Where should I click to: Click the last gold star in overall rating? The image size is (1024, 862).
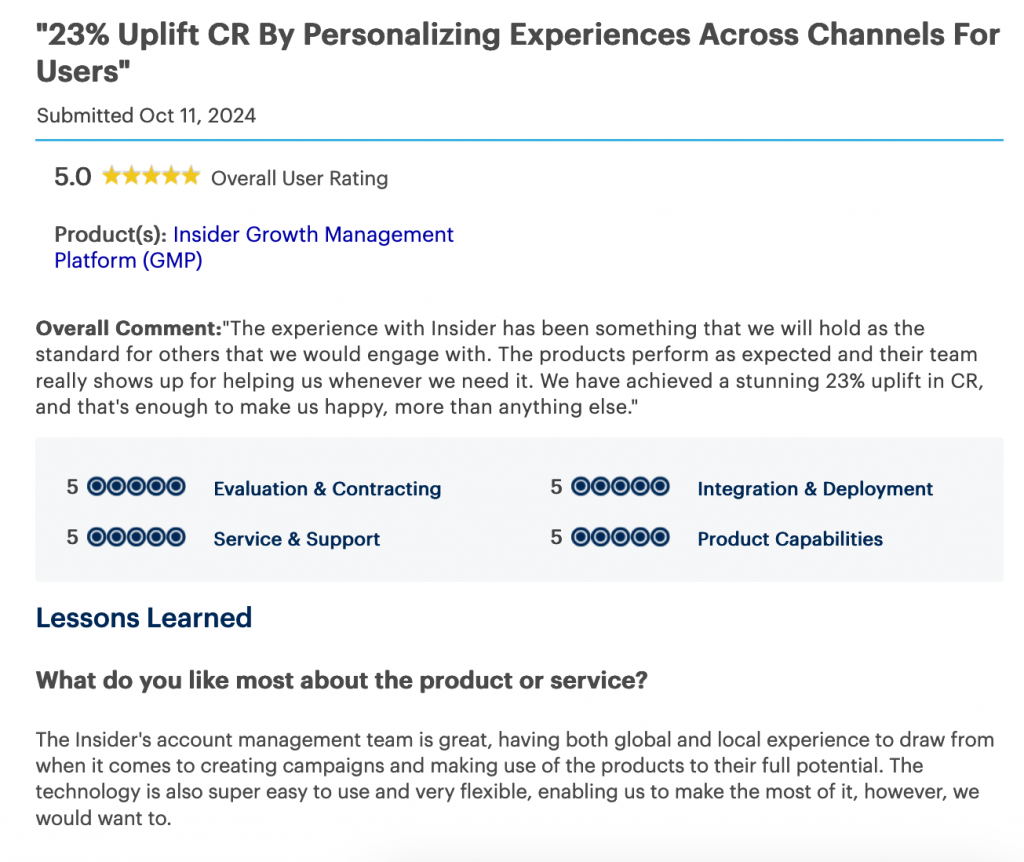point(191,177)
